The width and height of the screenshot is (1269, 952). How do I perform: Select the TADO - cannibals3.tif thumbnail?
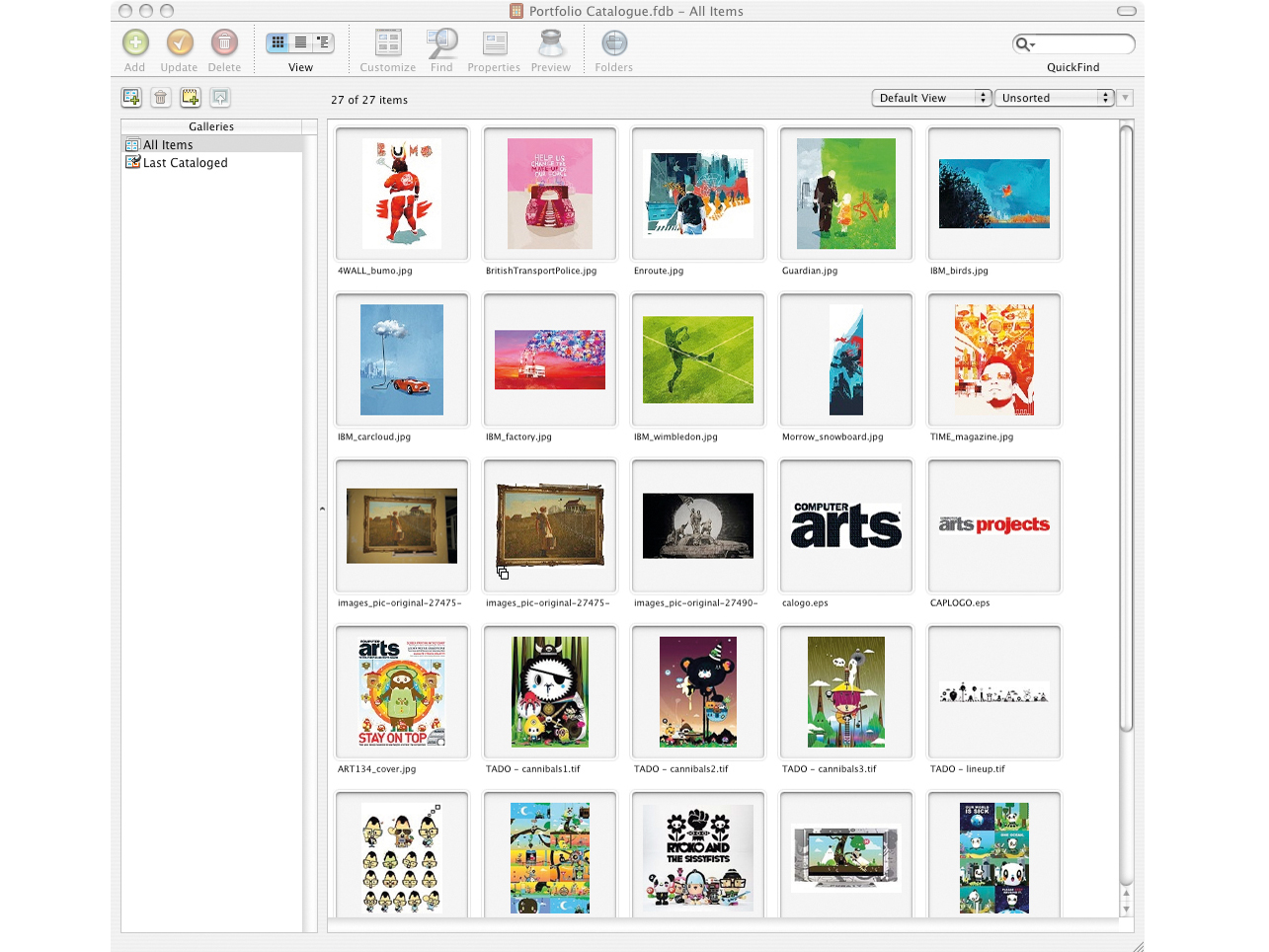coord(846,691)
